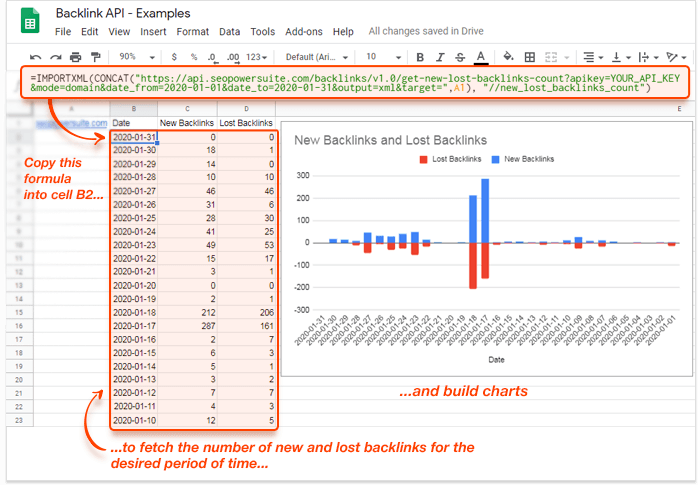Open the 123 number format dropdown

pos(256,57)
